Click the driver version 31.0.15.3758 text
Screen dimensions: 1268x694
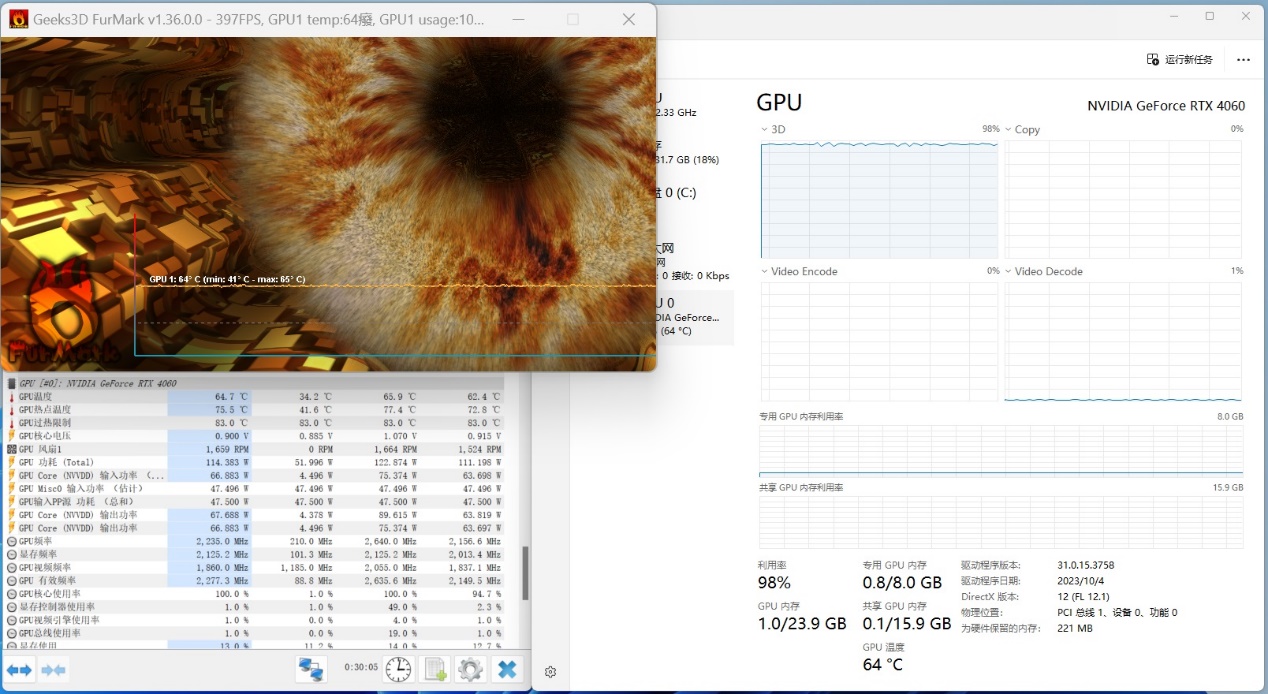(x=1086, y=565)
